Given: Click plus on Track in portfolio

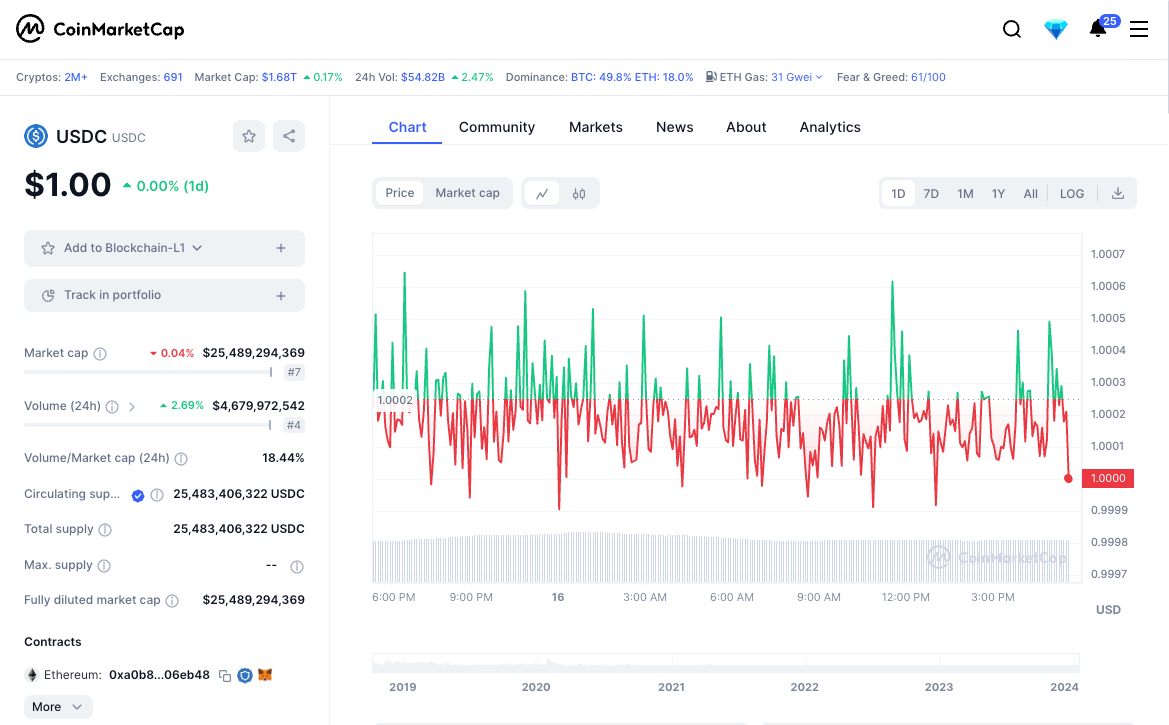Looking at the screenshot, I should click(281, 296).
